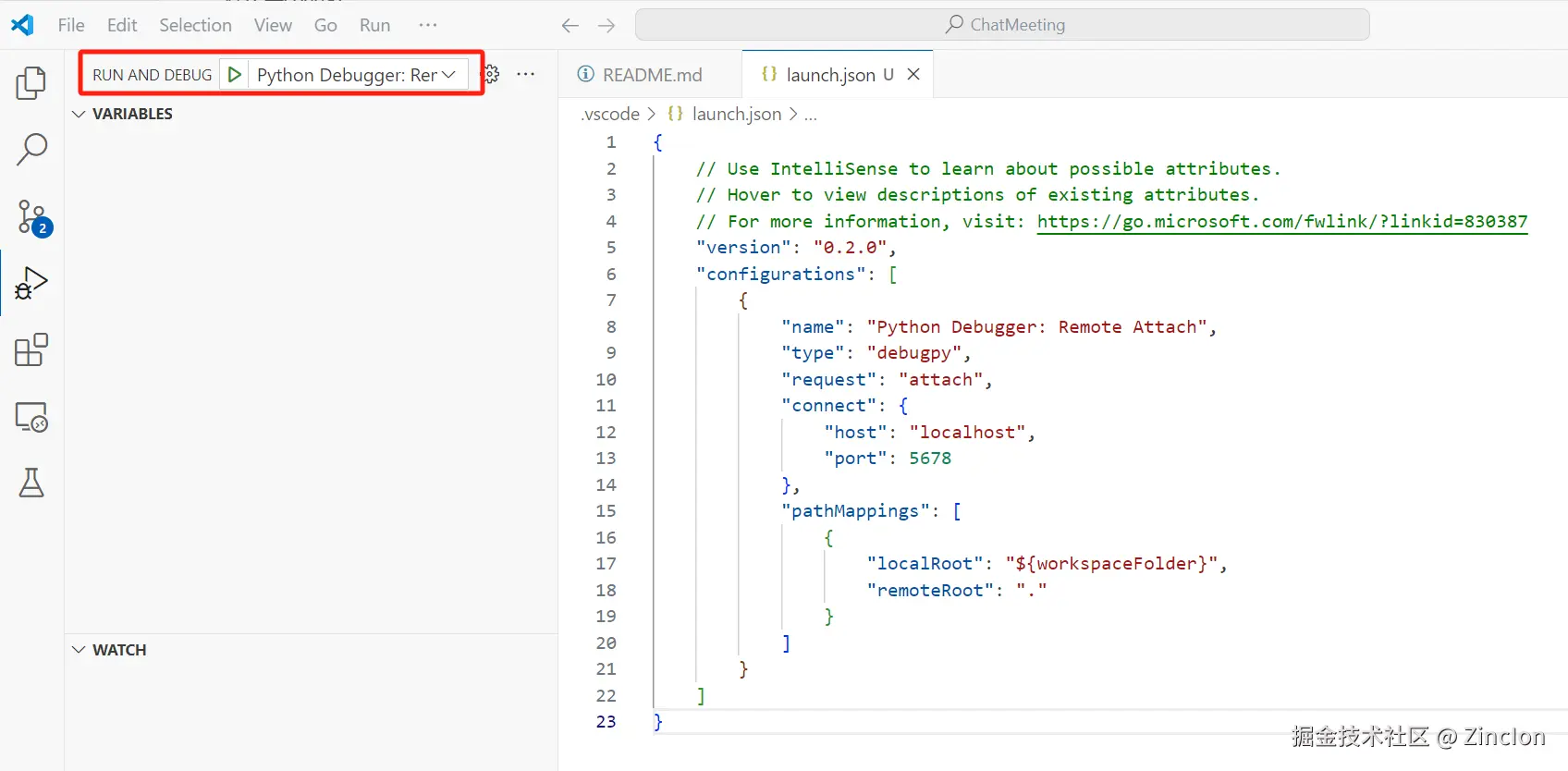
Task: Open the Testing flask icon
Action: coord(31,483)
